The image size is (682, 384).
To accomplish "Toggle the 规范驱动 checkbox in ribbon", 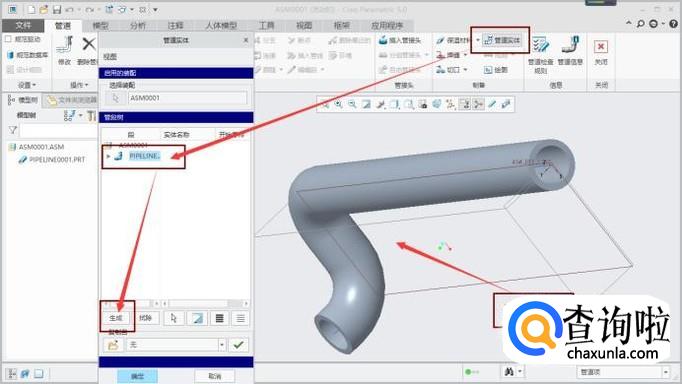I will 8,39.
